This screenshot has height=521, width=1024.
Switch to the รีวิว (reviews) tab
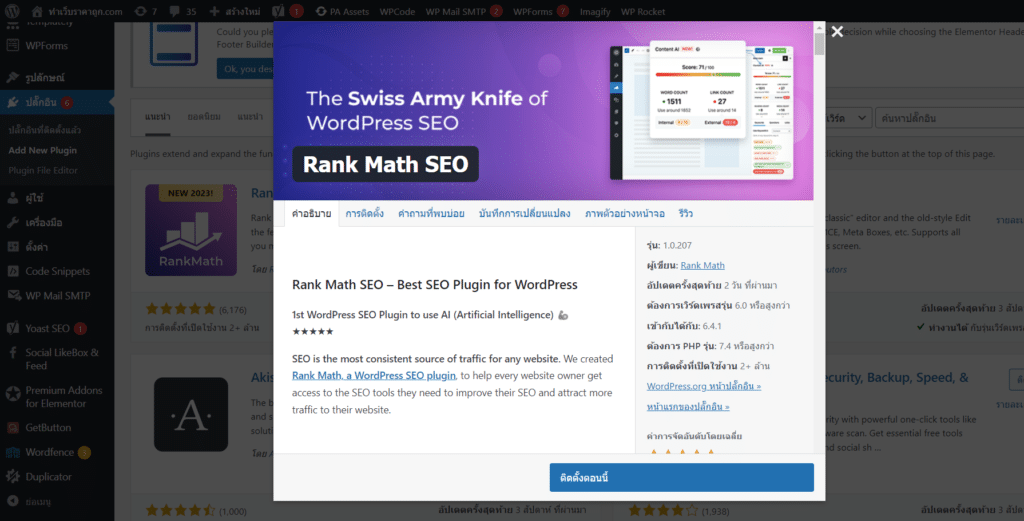click(x=686, y=213)
